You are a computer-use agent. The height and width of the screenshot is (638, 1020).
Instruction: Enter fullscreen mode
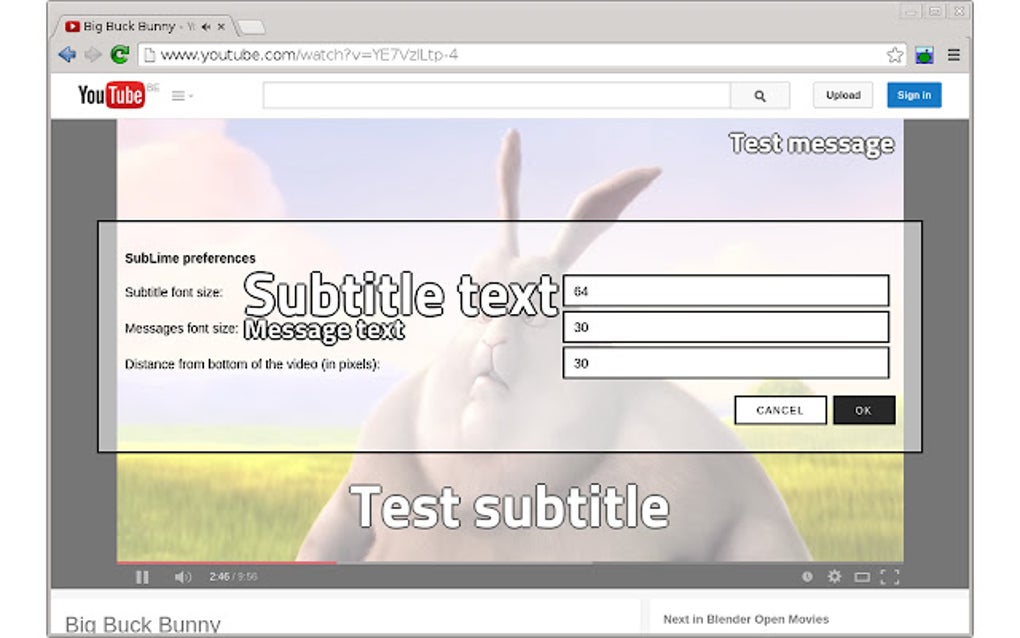click(888, 576)
